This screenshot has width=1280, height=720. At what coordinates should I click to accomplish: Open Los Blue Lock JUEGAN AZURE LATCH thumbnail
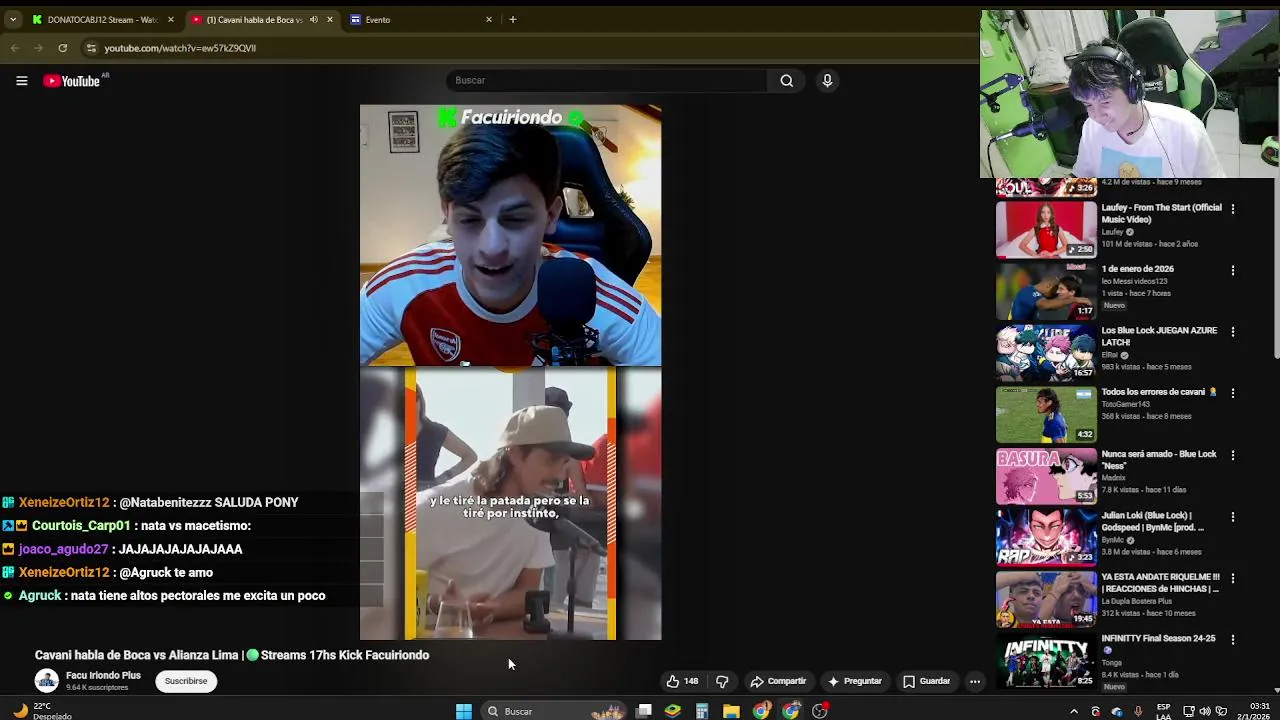[1046, 353]
